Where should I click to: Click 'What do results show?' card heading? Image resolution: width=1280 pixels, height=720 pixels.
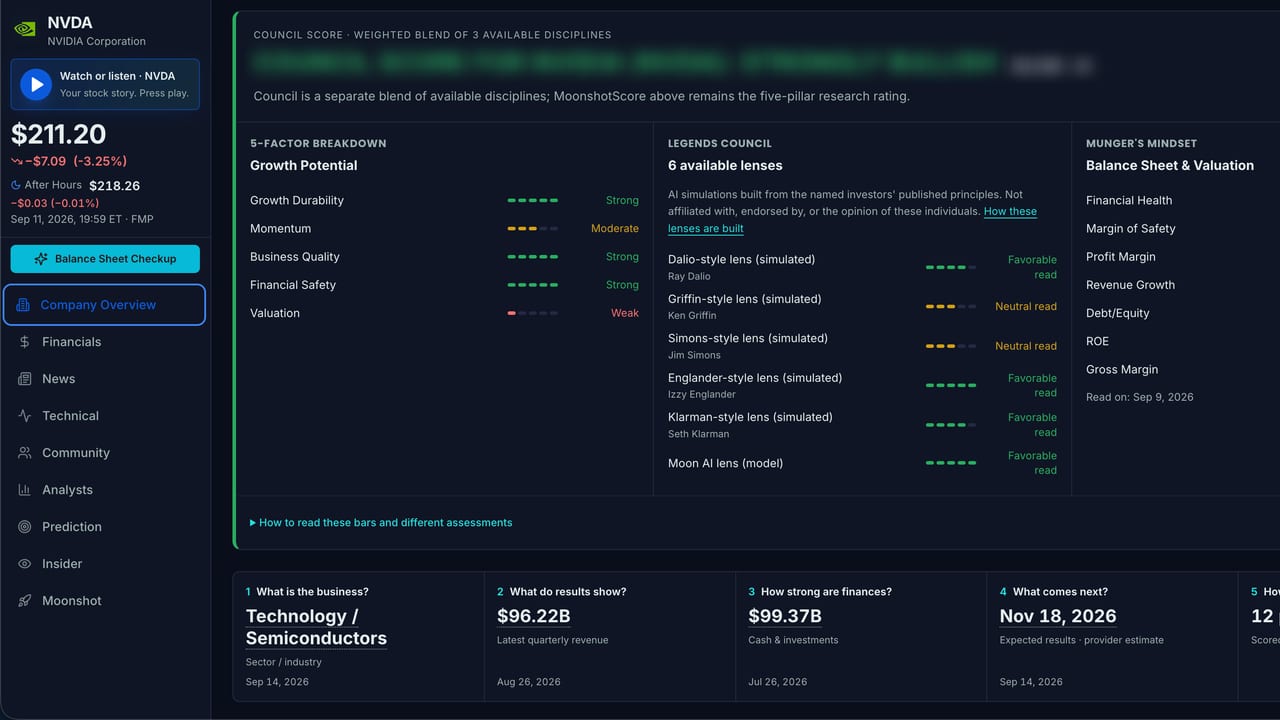coord(568,592)
